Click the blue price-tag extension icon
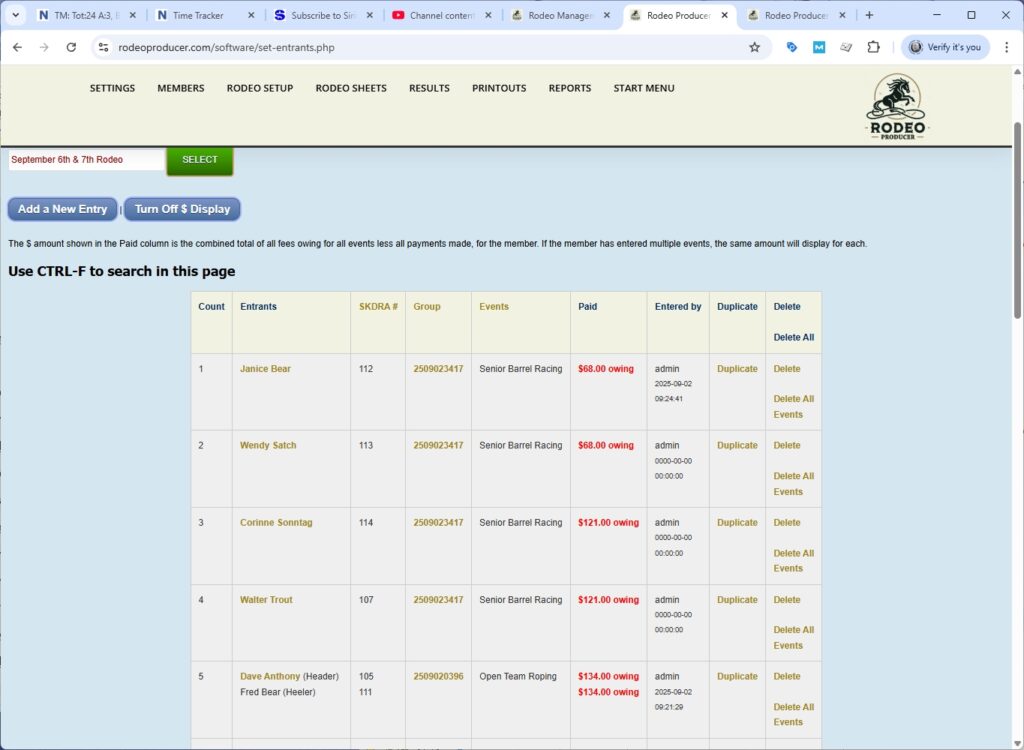1024x750 pixels. pyautogui.click(x=792, y=47)
